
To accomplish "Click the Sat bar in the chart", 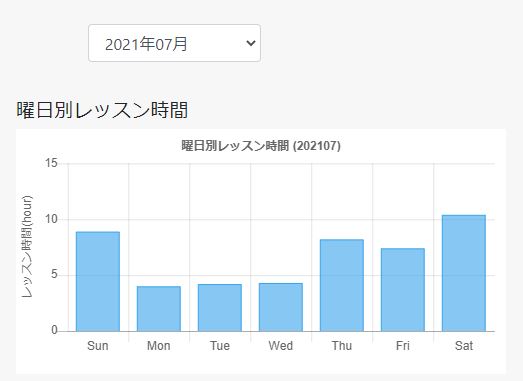I will [464, 273].
